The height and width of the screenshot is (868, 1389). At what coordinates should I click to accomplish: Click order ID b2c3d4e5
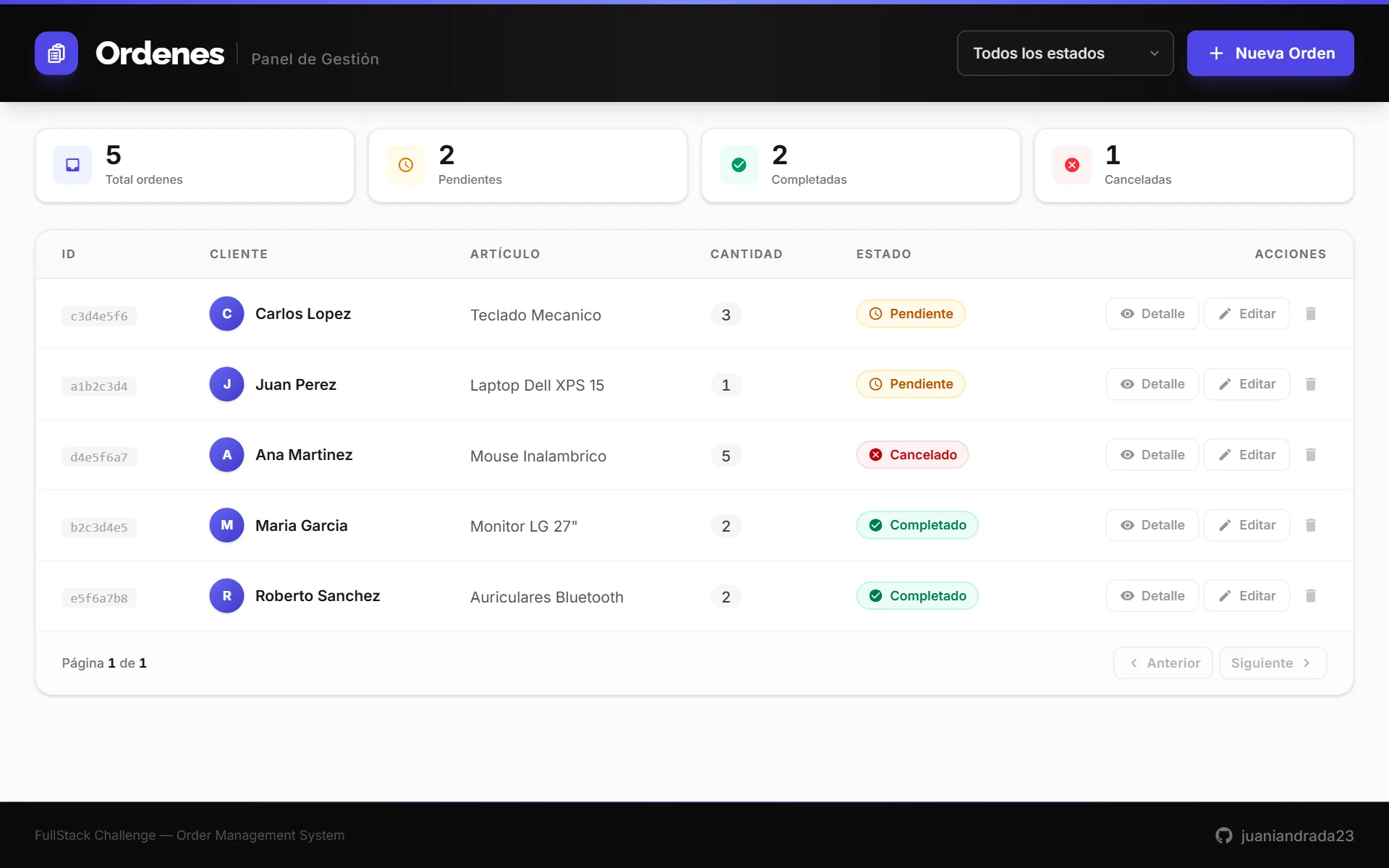pyautogui.click(x=99, y=527)
